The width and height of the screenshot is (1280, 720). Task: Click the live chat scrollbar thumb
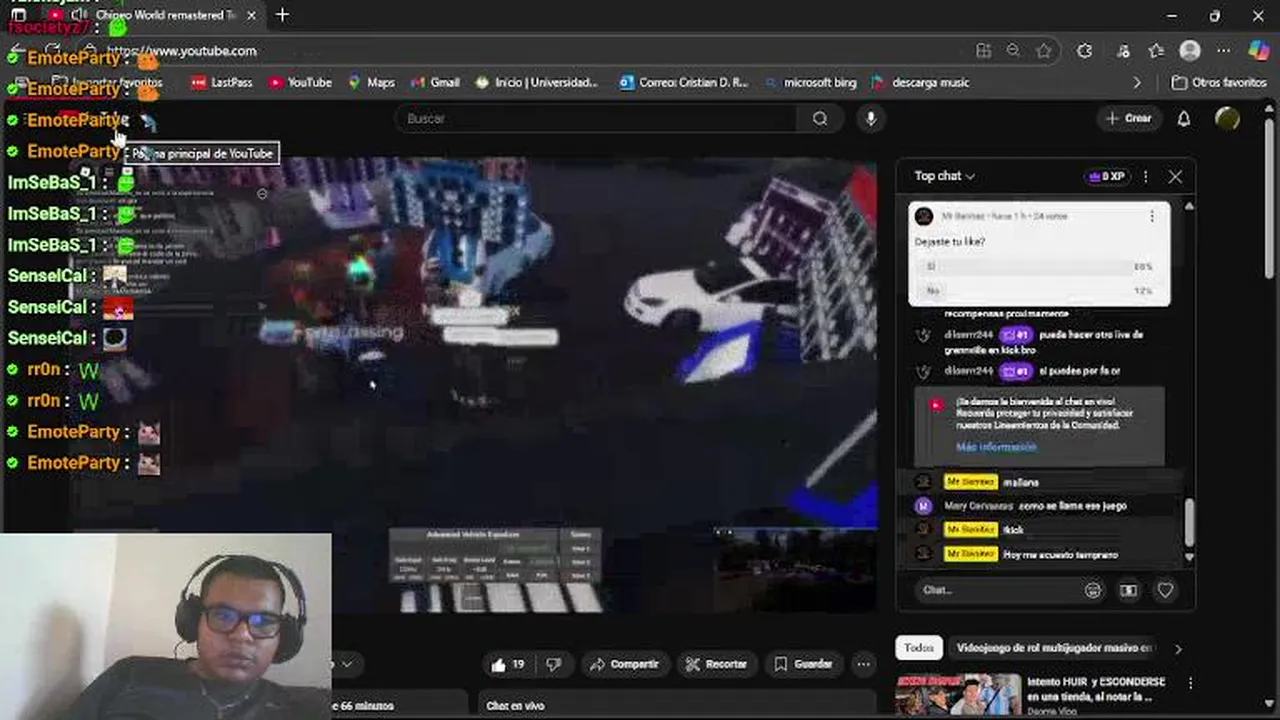point(1189,522)
